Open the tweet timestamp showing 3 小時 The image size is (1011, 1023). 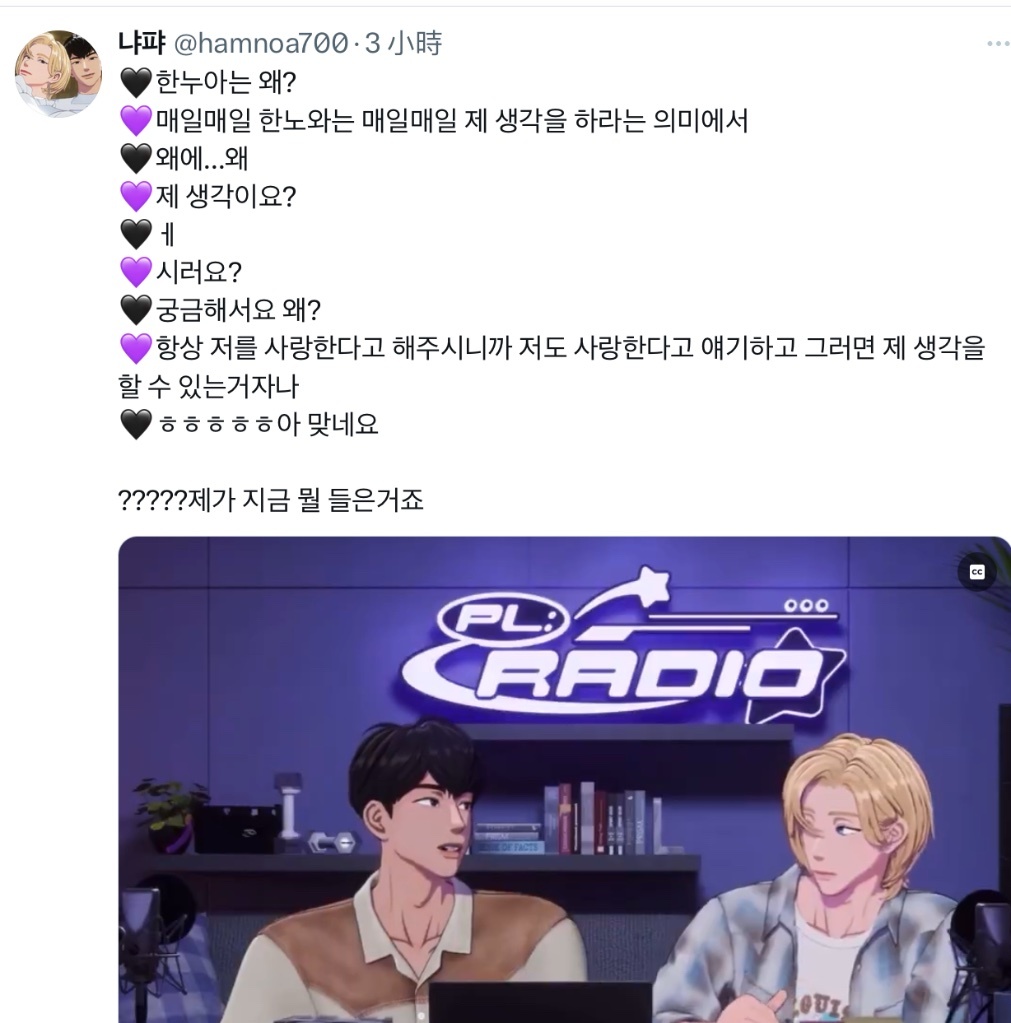(x=403, y=44)
